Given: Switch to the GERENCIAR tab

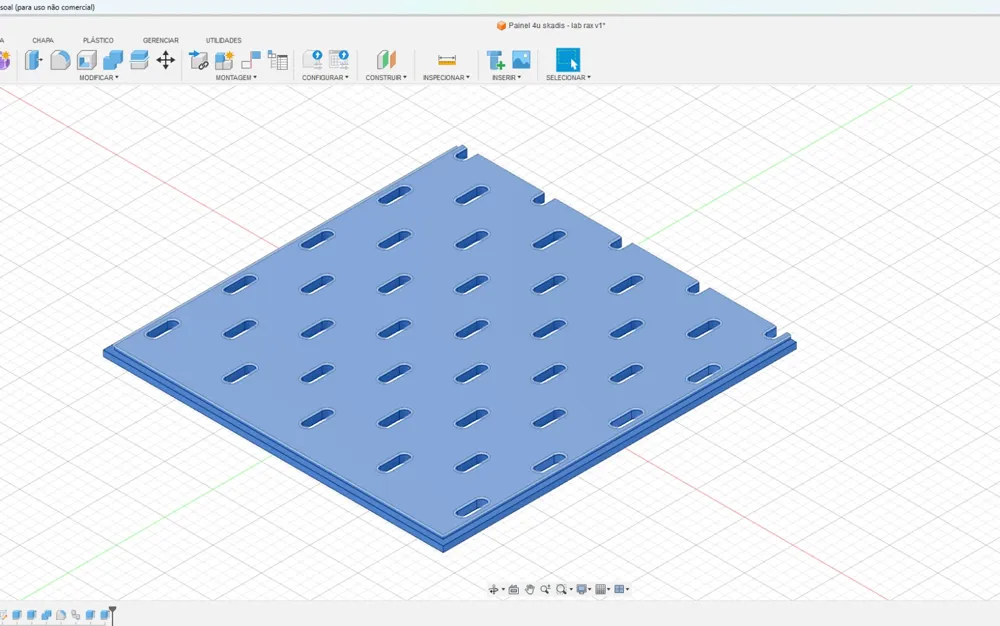Looking at the screenshot, I should pyautogui.click(x=161, y=40).
